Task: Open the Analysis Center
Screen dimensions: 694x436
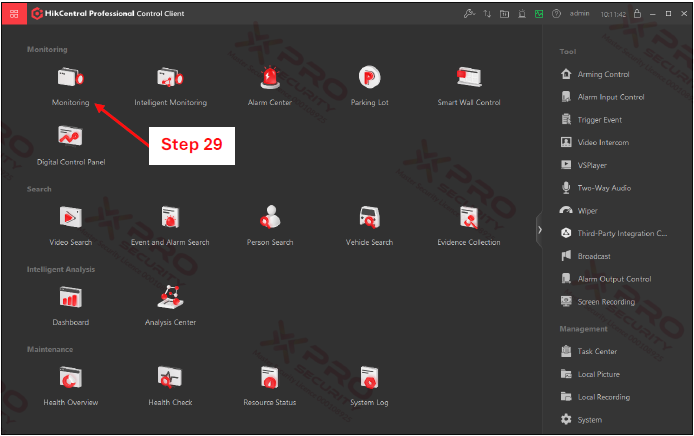Action: (x=170, y=306)
